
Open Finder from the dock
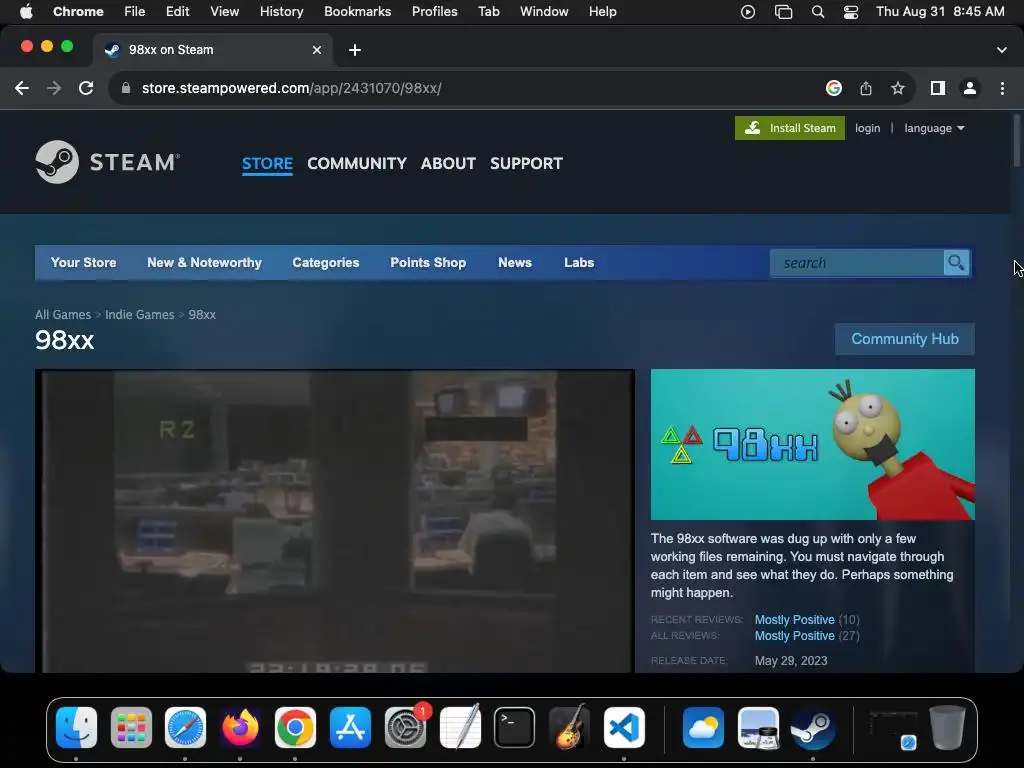pyautogui.click(x=76, y=727)
